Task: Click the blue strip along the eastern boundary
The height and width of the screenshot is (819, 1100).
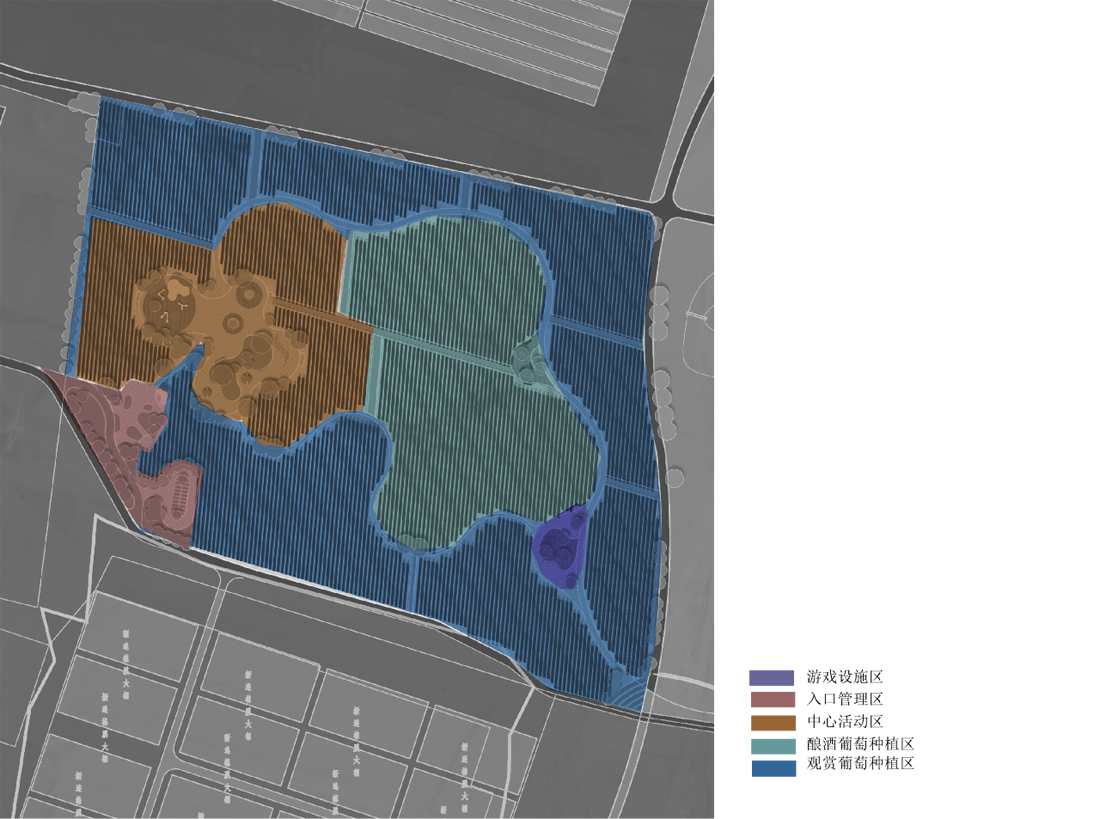Action: tap(630, 420)
